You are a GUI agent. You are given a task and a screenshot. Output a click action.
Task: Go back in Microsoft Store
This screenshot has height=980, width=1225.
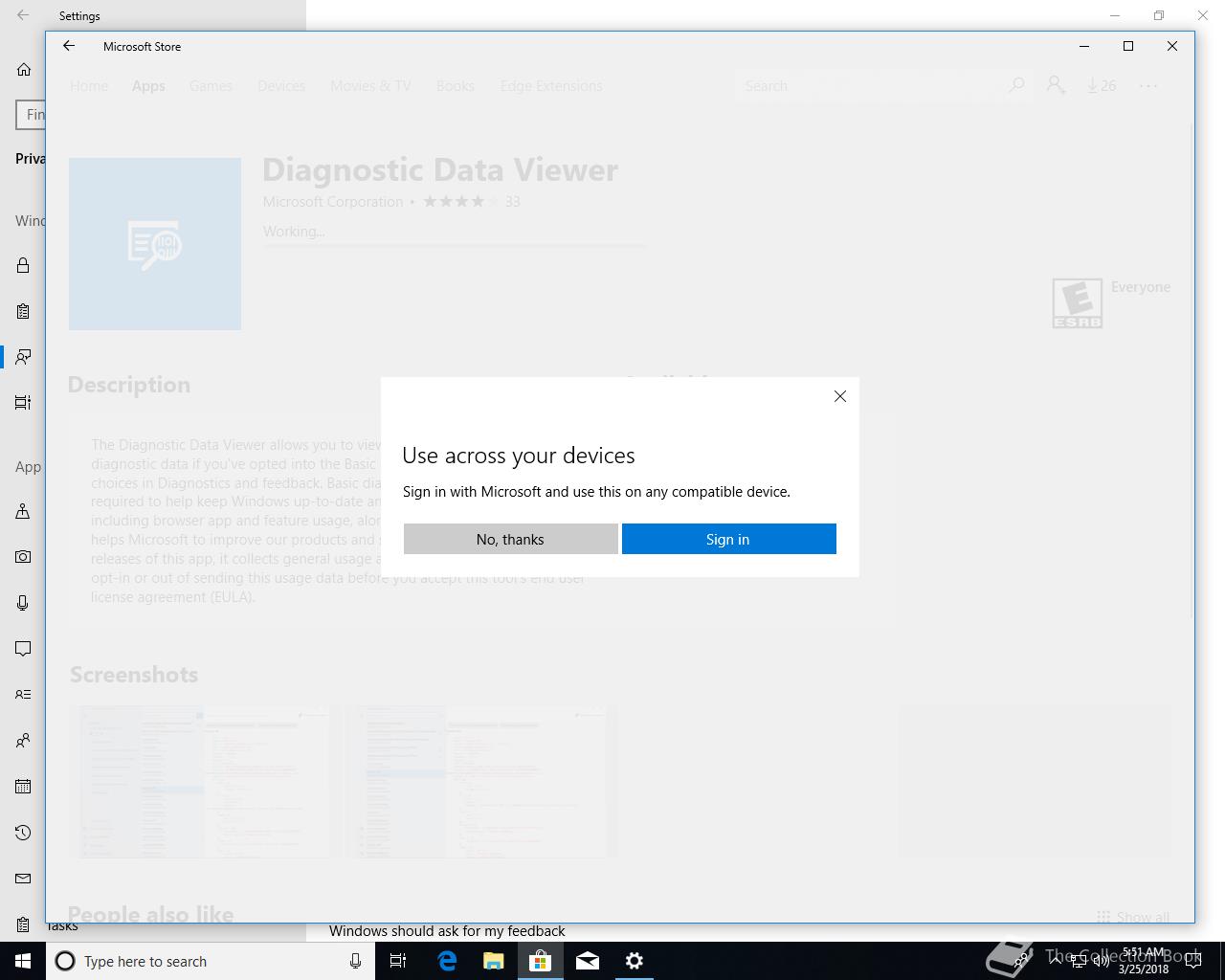69,46
